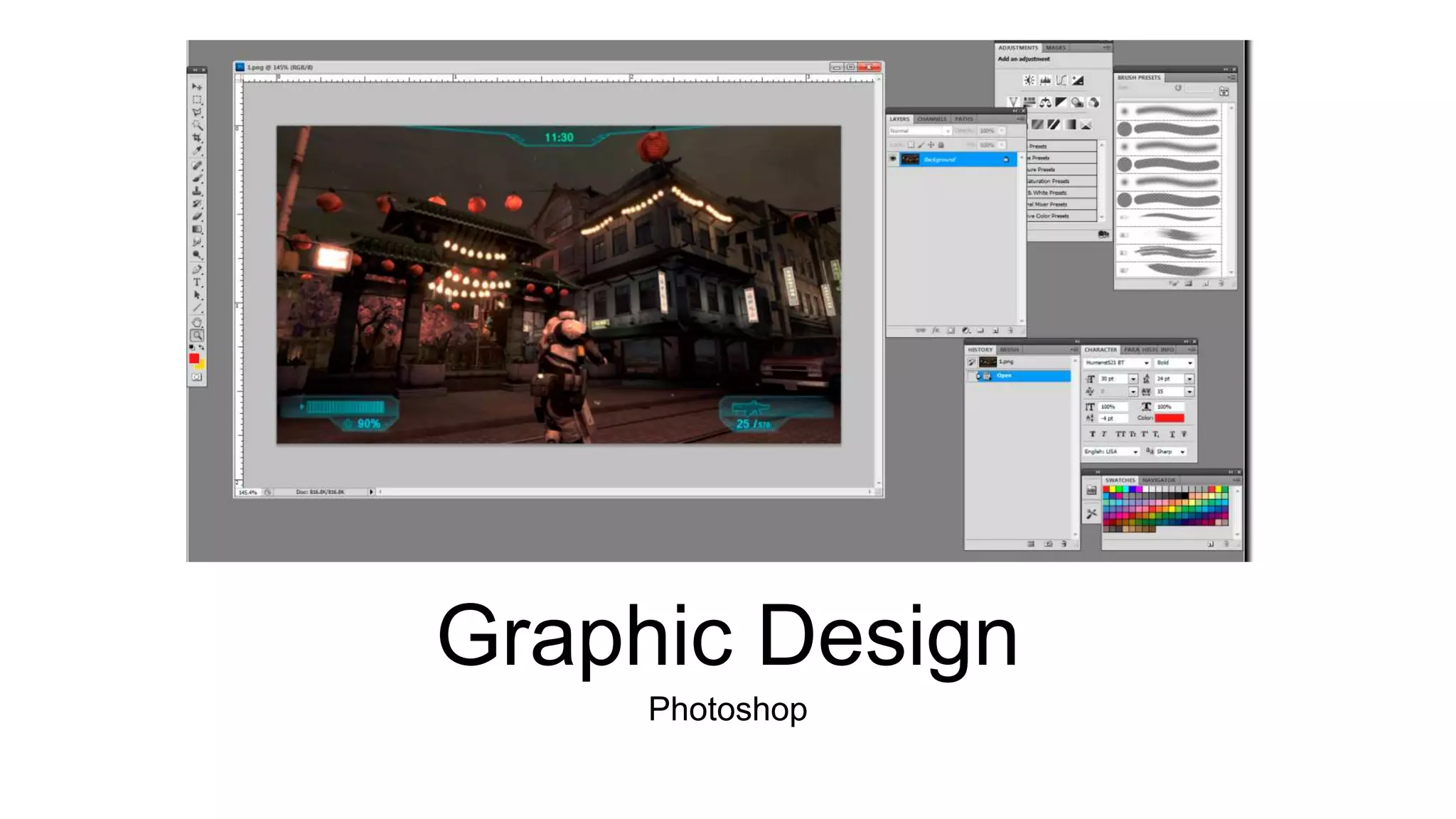This screenshot has width=1456, height=819.
Task: Expand the Saturation Presets entry
Action: (1061, 181)
